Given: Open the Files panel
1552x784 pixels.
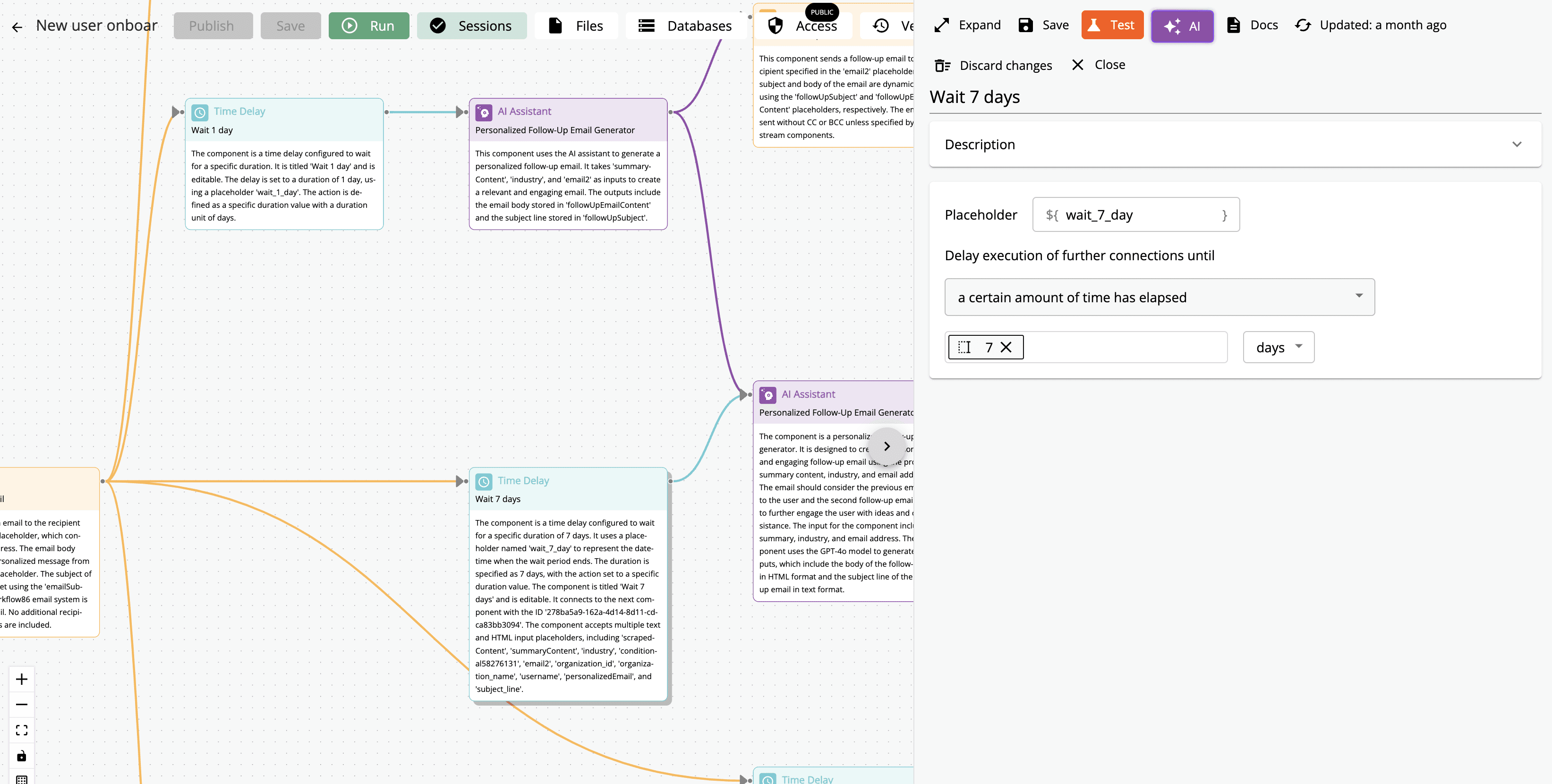Looking at the screenshot, I should [x=576, y=26].
